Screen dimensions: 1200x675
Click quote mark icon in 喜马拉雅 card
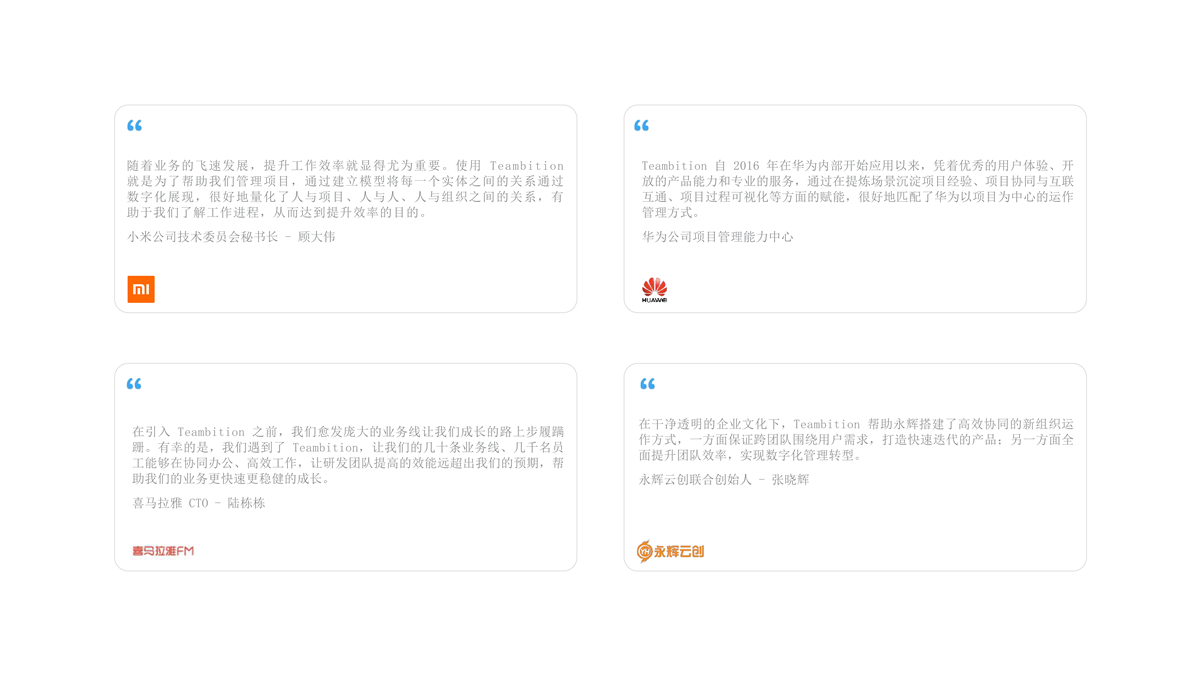(135, 384)
